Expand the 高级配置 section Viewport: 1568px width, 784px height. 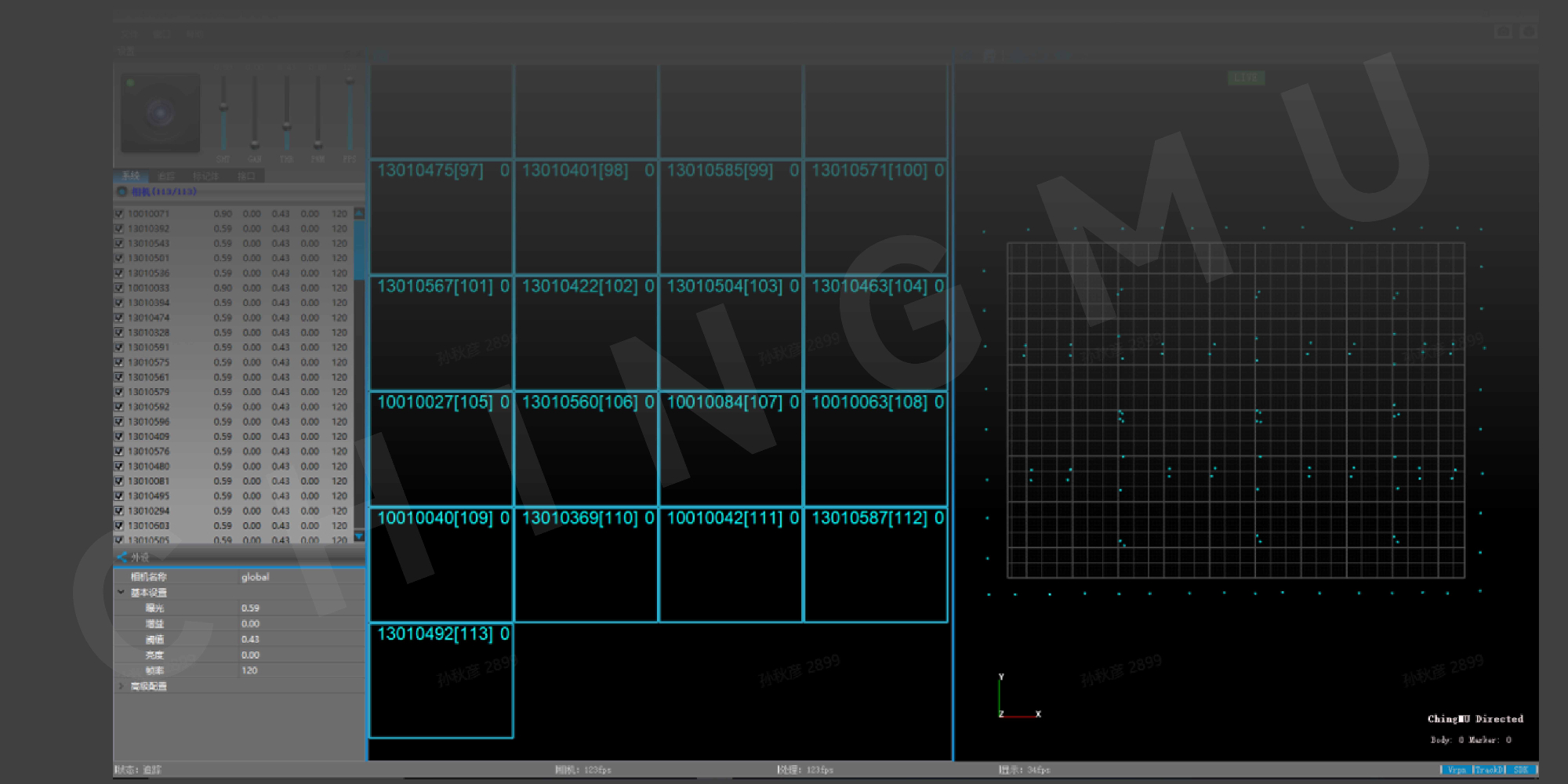click(121, 686)
